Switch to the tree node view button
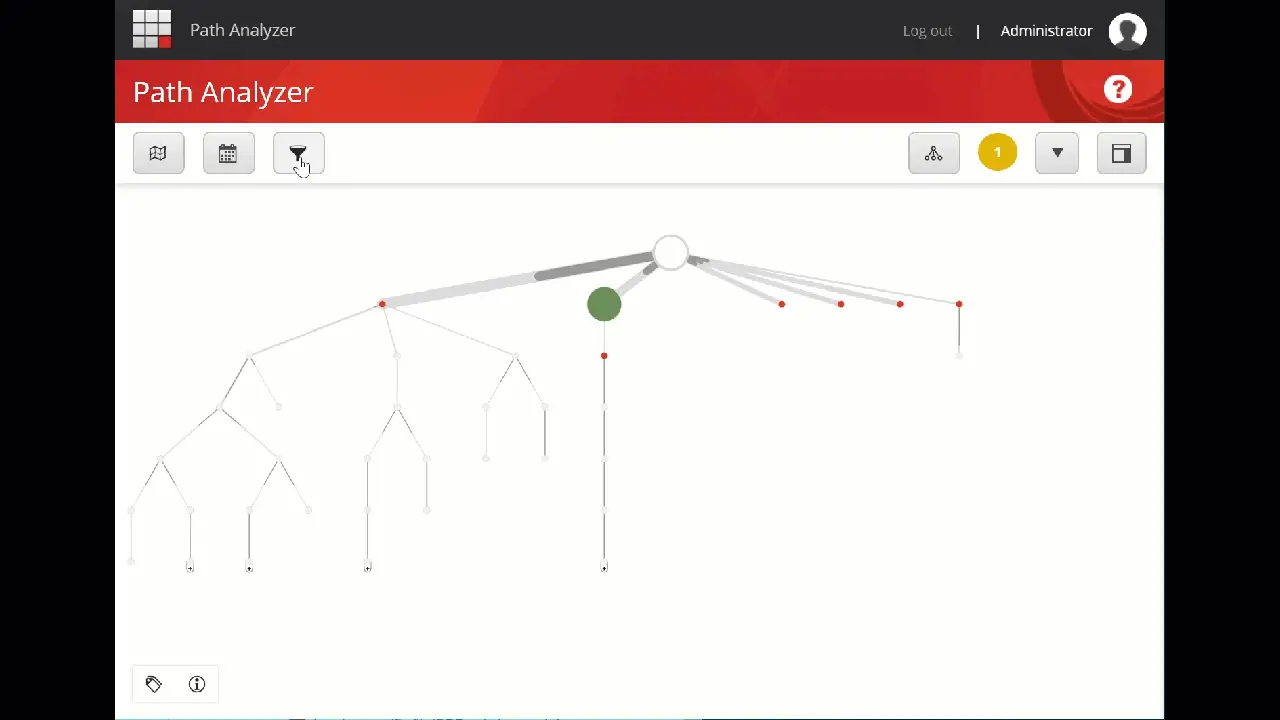The width and height of the screenshot is (1280, 720). pos(934,153)
